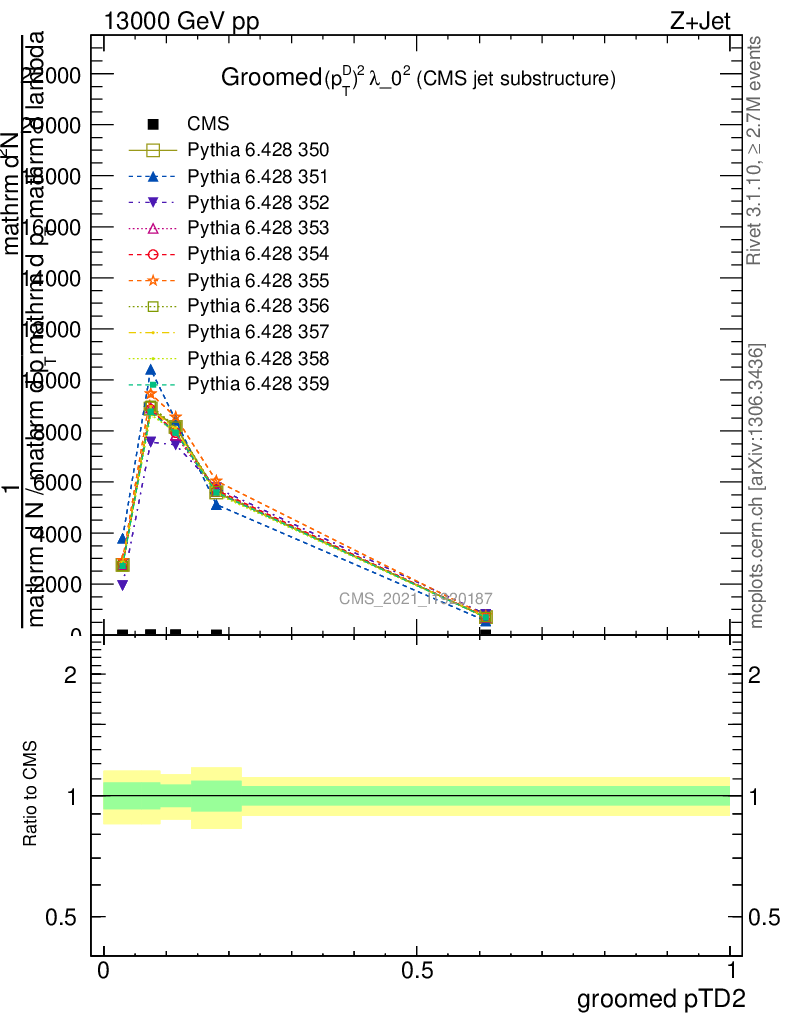Click the 'groomed pTD2' x-axis label
The height and width of the screenshot is (1024, 786).
click(x=661, y=999)
